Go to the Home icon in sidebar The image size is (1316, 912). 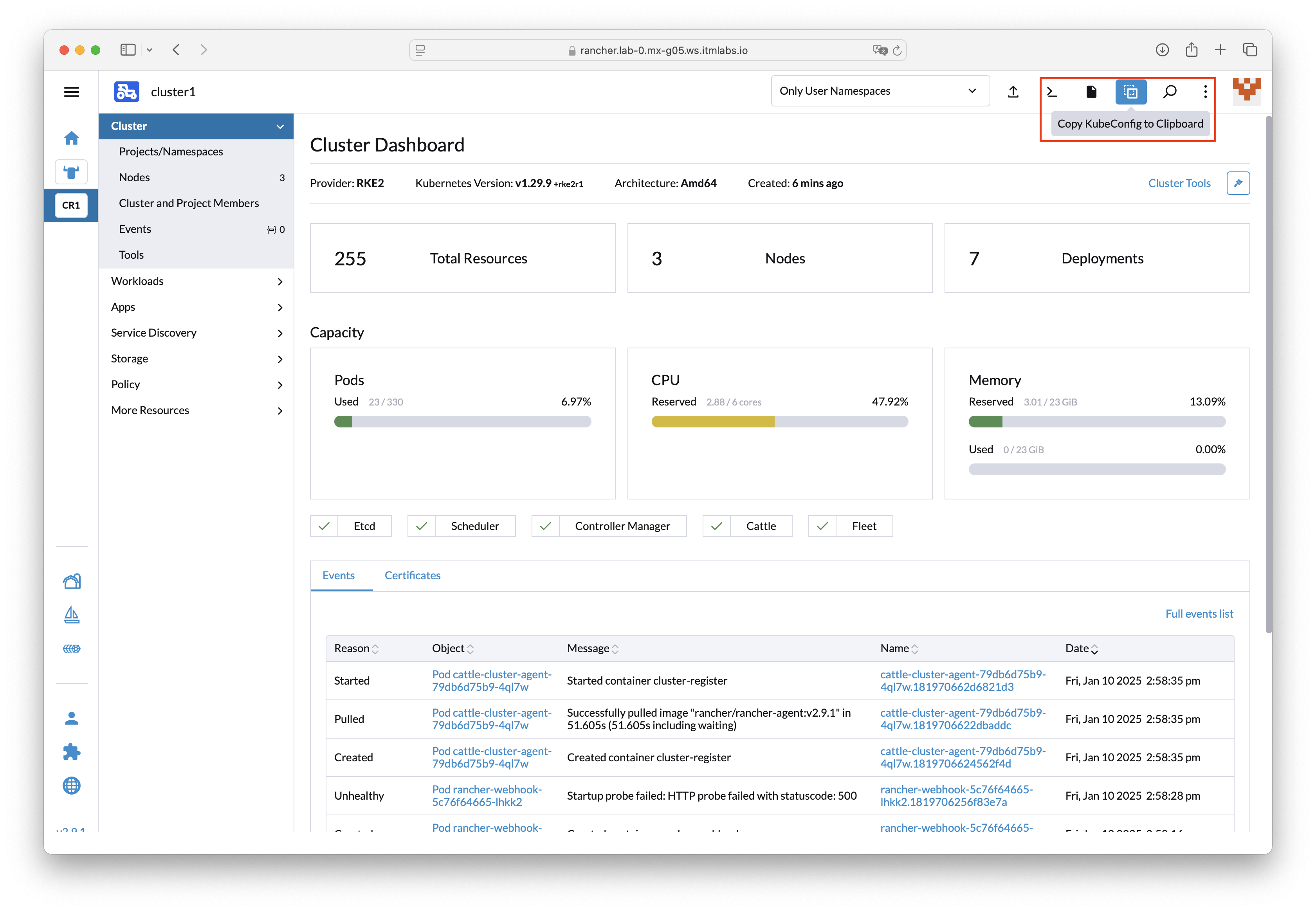(x=71, y=138)
